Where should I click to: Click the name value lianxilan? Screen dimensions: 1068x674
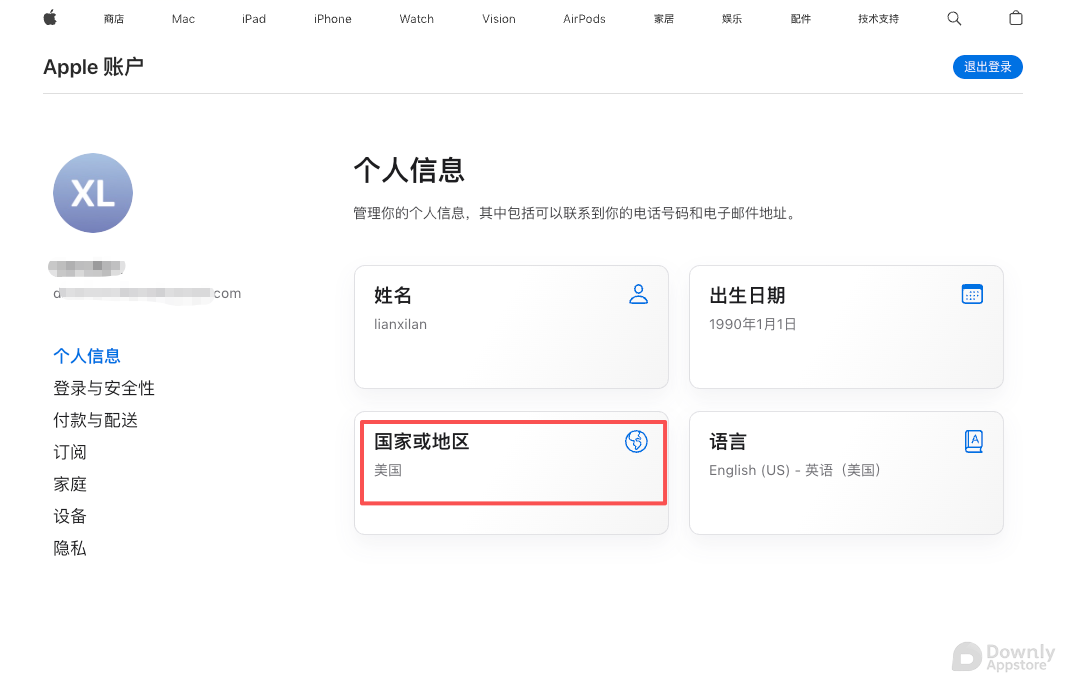click(400, 324)
